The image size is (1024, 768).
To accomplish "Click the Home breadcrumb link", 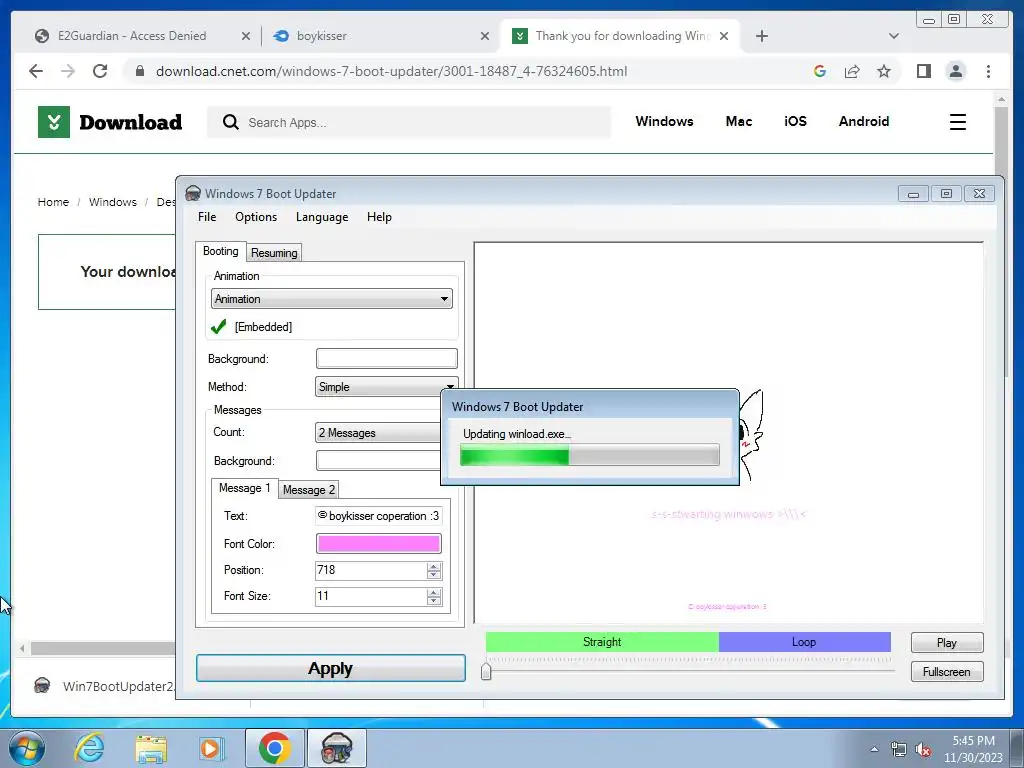I will [x=53, y=202].
